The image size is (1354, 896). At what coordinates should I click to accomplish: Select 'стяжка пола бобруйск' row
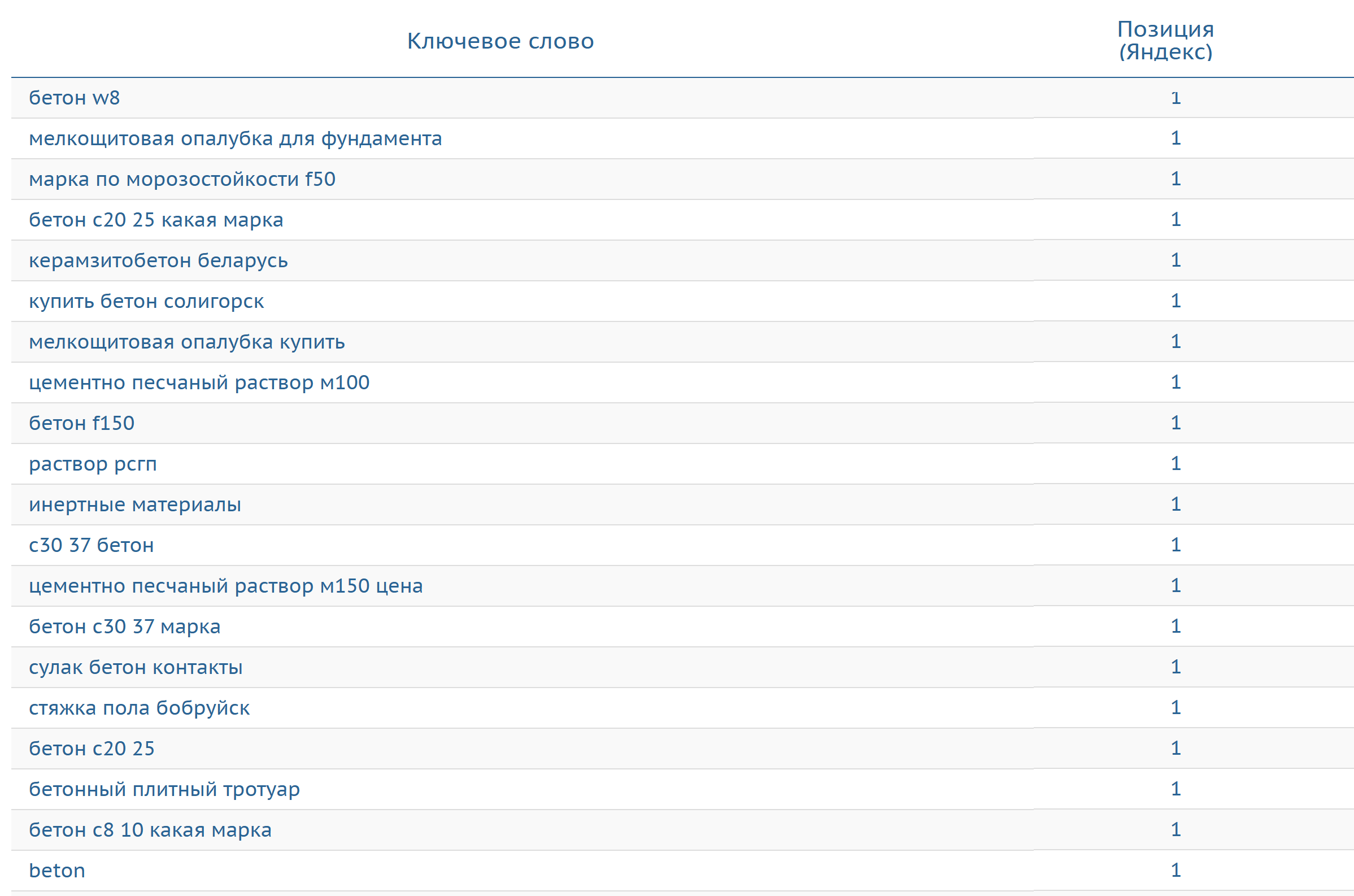[x=140, y=708]
